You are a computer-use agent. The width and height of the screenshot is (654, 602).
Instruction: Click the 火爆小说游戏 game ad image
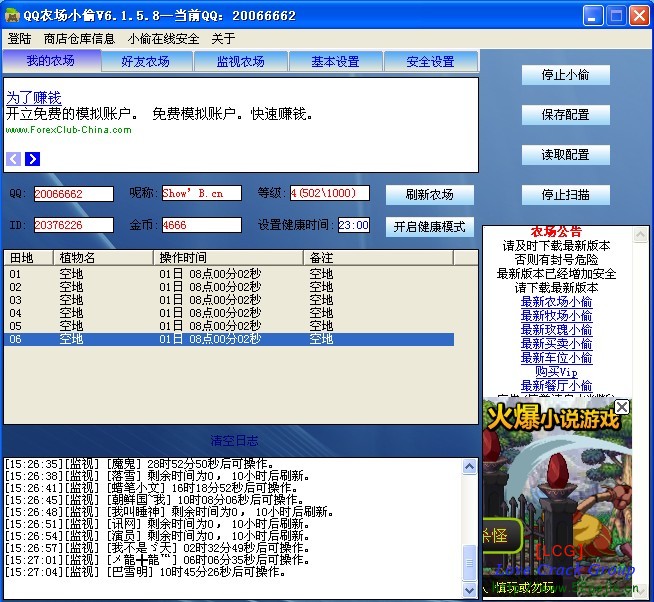click(x=557, y=499)
